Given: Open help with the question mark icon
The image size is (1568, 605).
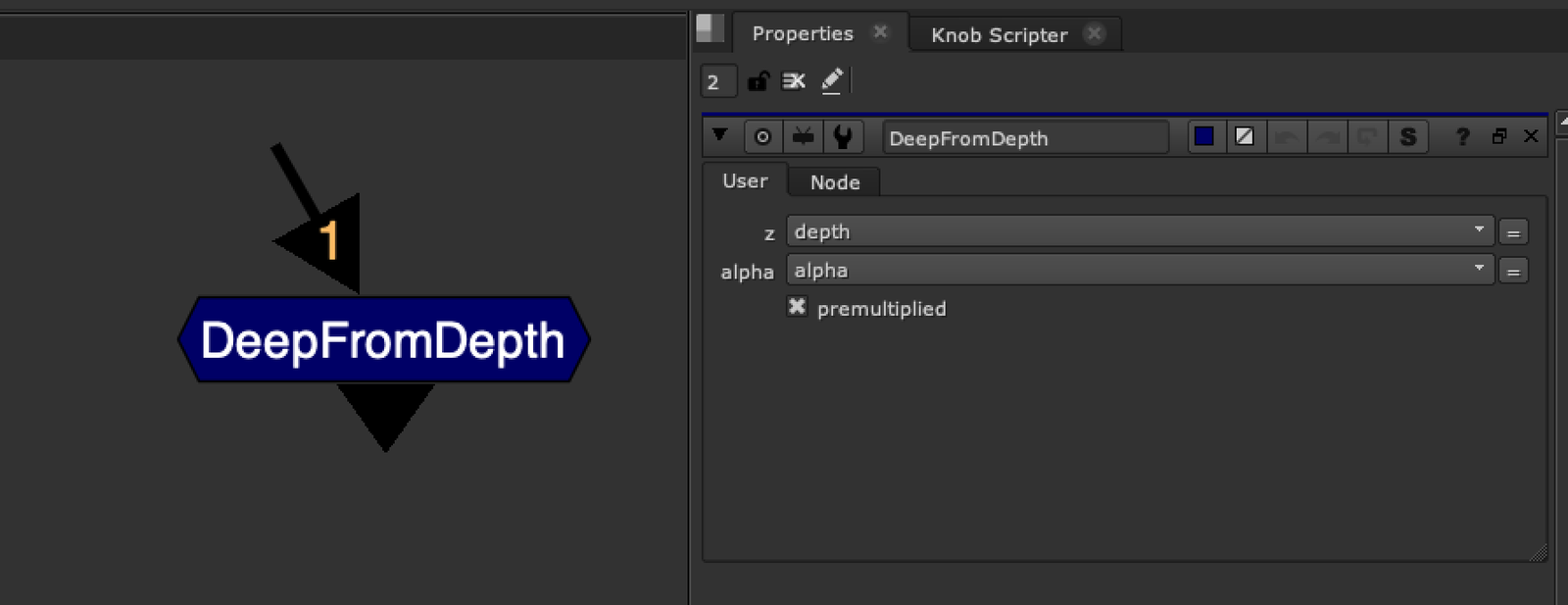Looking at the screenshot, I should 1462,137.
